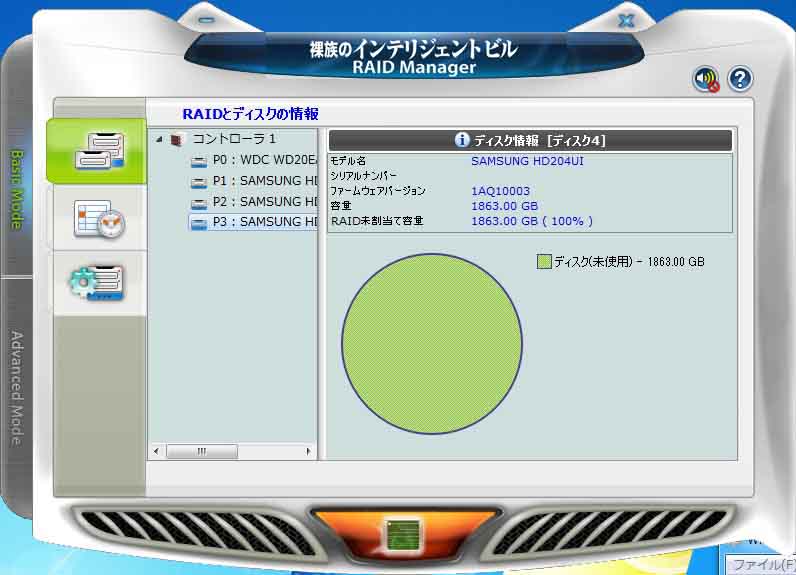Open ファイル menu in background window
Screen dimensions: 796x575
click(763, 564)
